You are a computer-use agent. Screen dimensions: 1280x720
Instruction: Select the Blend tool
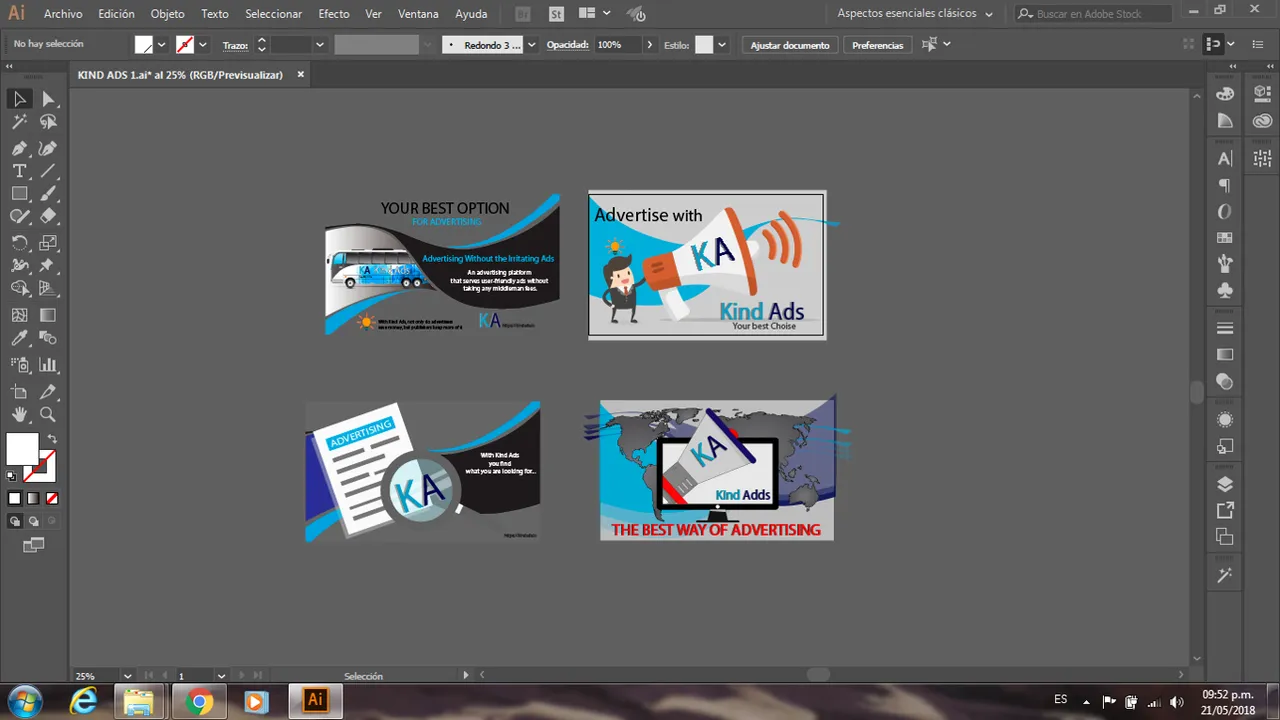48,339
